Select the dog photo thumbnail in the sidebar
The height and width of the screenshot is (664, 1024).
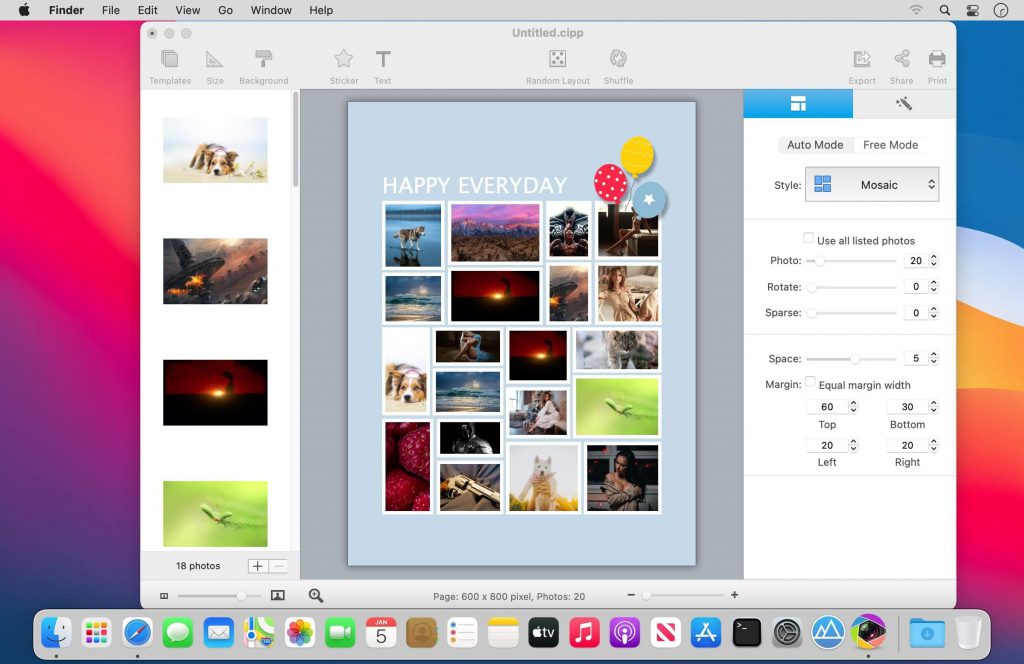pyautogui.click(x=214, y=150)
